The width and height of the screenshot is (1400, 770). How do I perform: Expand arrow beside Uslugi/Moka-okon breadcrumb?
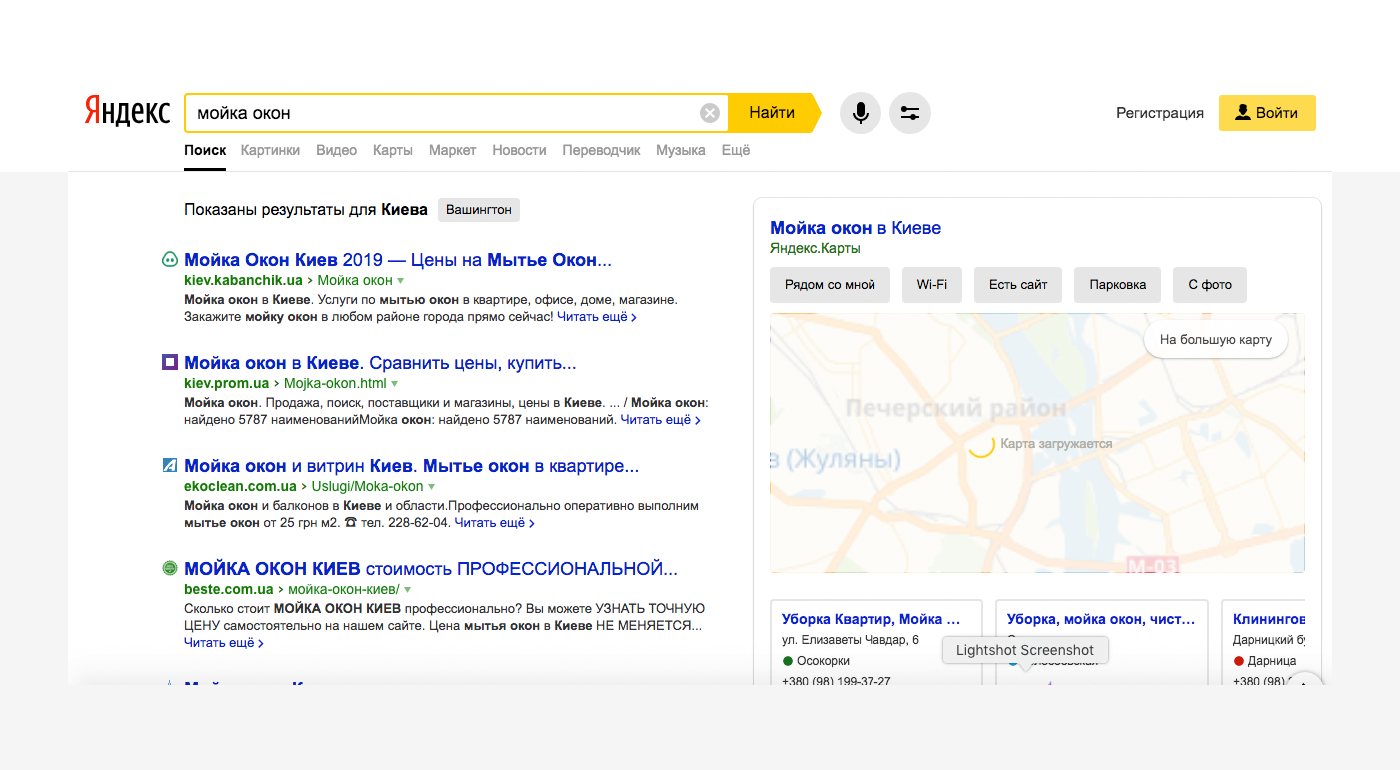(x=432, y=487)
